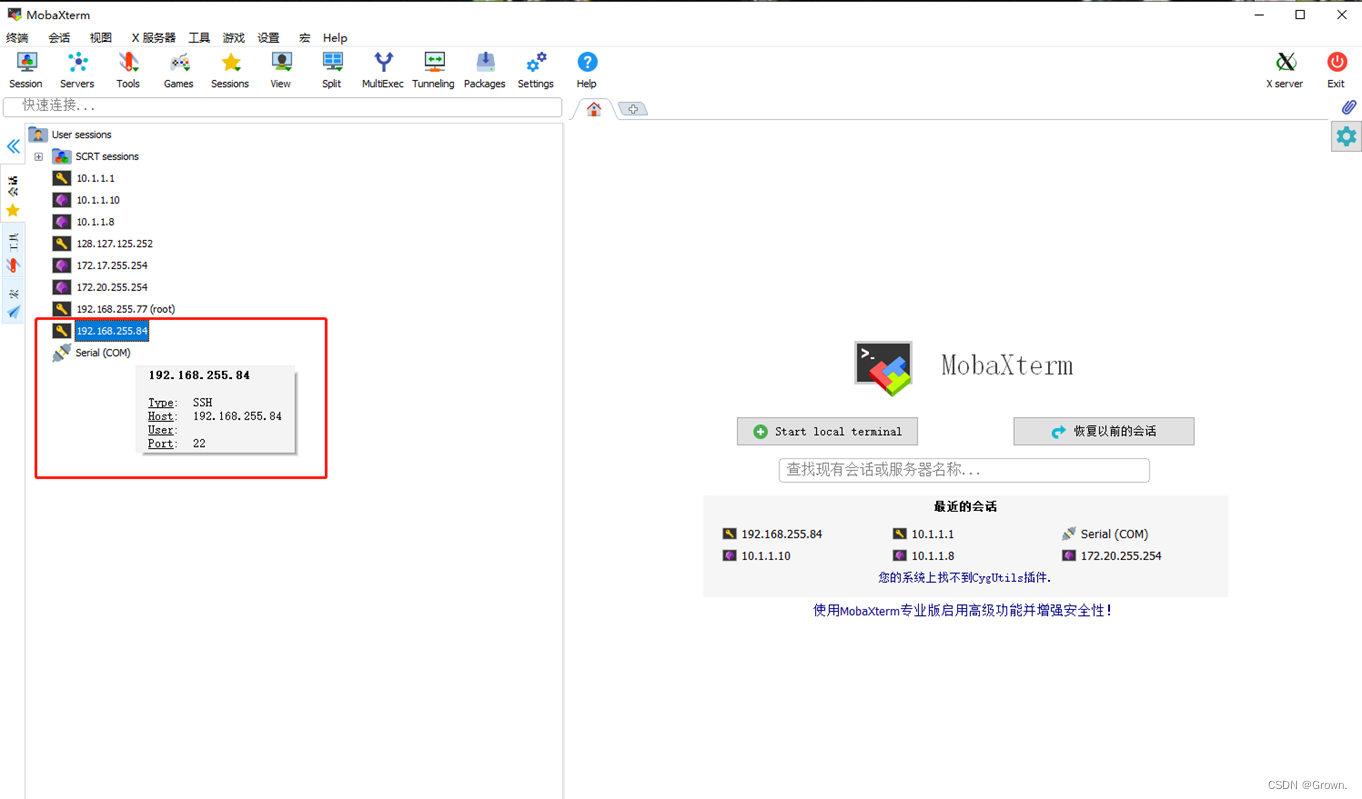Open a new tab with plus tab
The height and width of the screenshot is (799, 1362).
[x=633, y=109]
